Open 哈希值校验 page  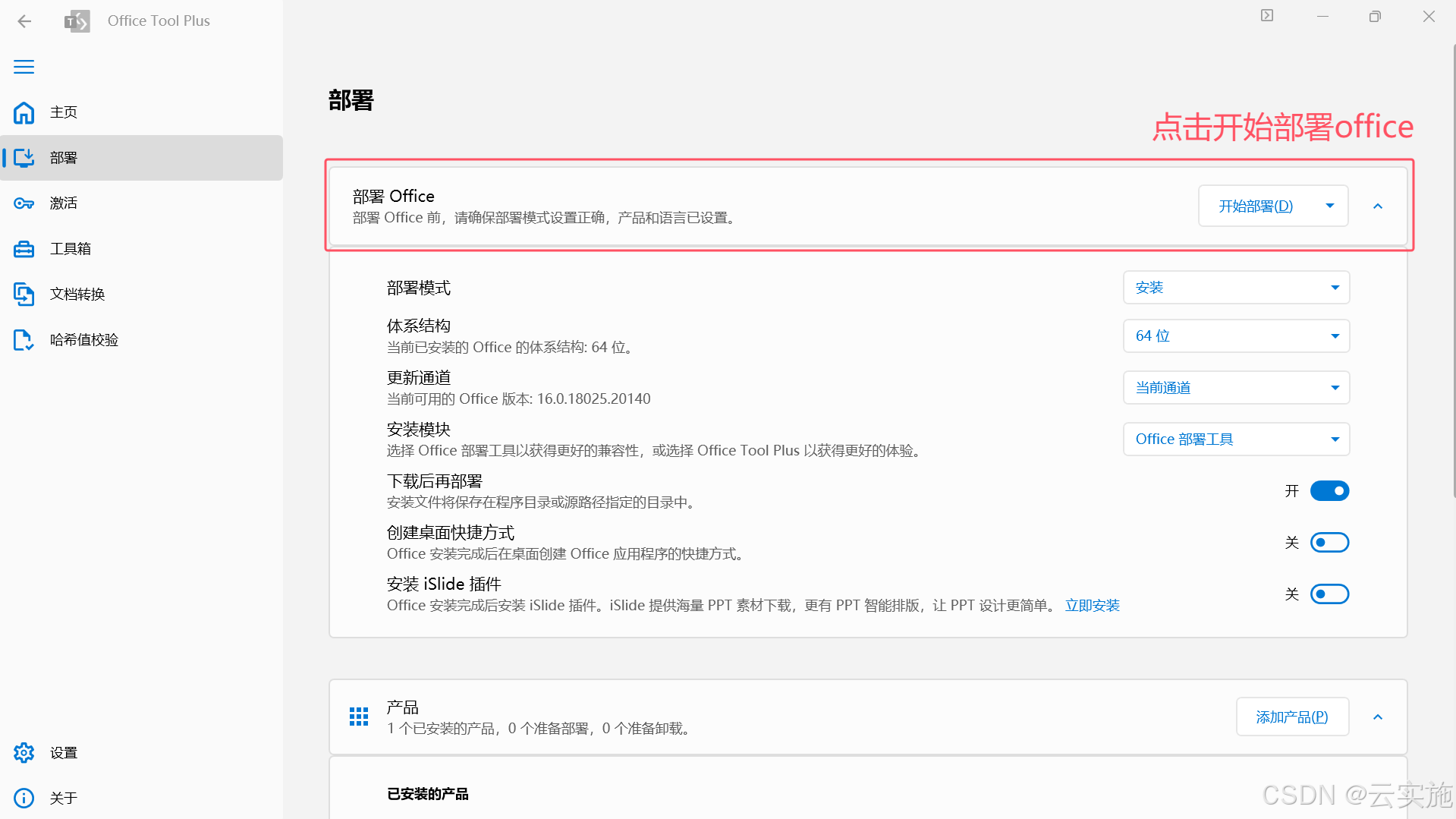[x=142, y=340]
